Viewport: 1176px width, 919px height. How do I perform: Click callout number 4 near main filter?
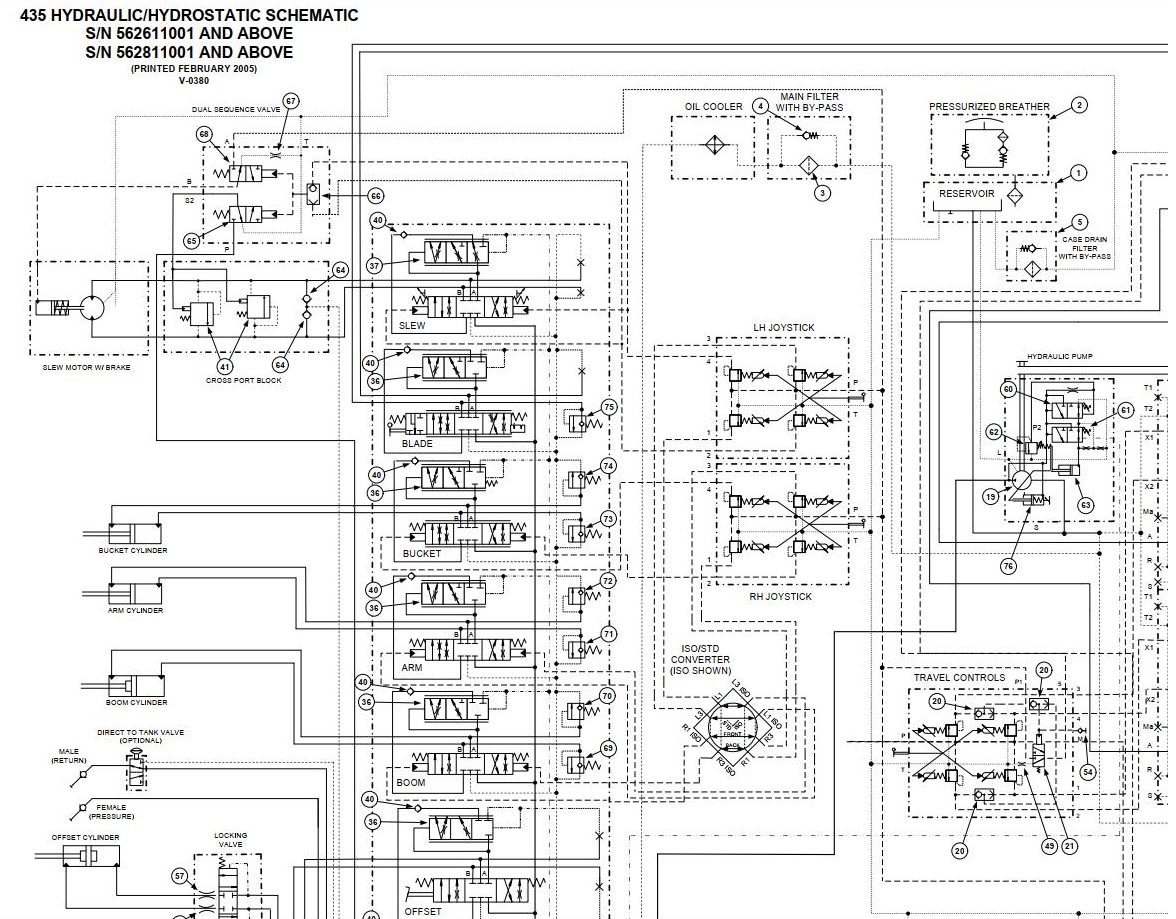760,106
